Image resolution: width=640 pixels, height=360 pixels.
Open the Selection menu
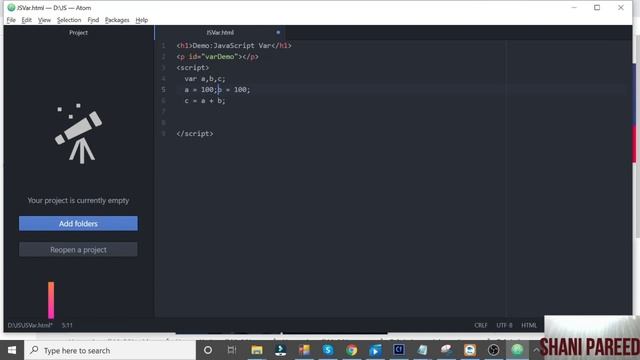(x=69, y=20)
